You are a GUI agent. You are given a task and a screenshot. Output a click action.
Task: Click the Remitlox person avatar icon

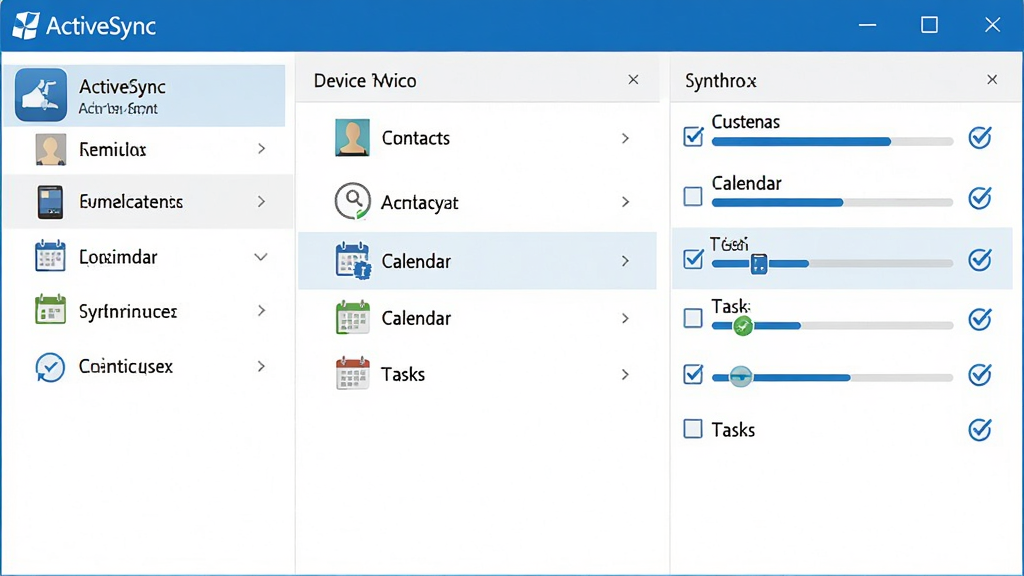pos(50,149)
